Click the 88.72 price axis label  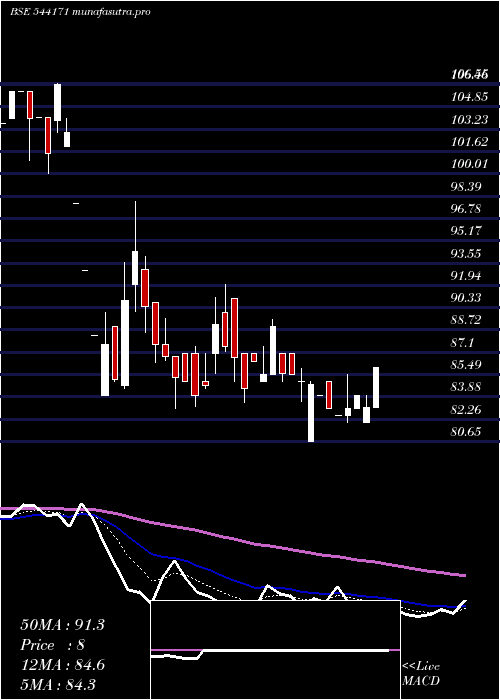point(467,320)
